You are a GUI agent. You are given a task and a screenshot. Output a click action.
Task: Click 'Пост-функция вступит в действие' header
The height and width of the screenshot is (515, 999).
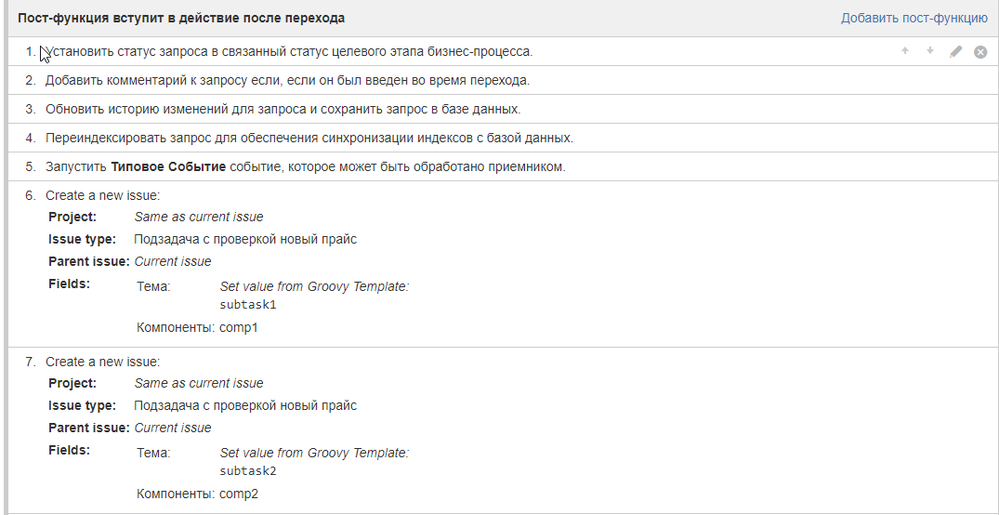(x=182, y=18)
